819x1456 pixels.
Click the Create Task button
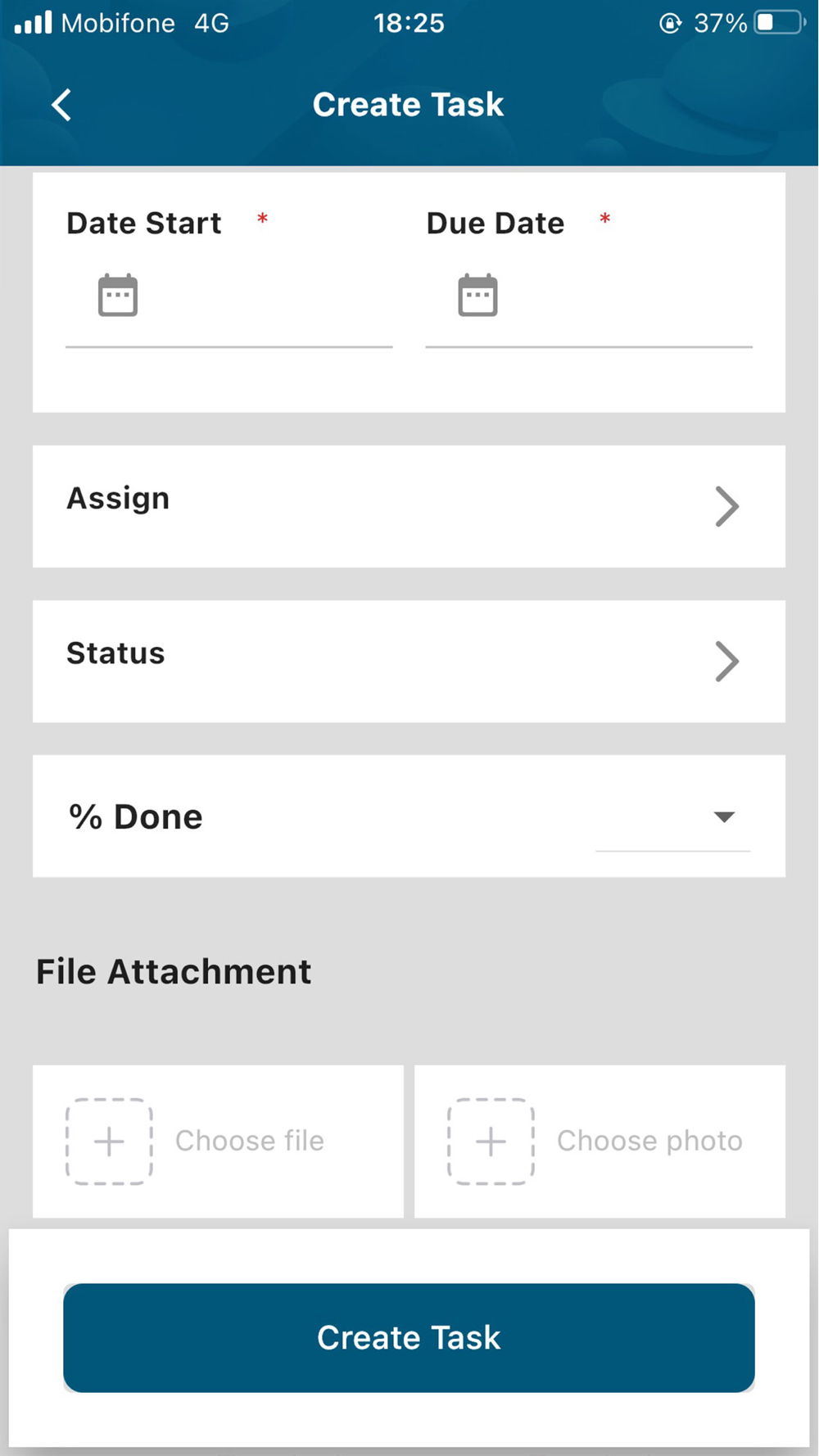pyautogui.click(x=409, y=1337)
